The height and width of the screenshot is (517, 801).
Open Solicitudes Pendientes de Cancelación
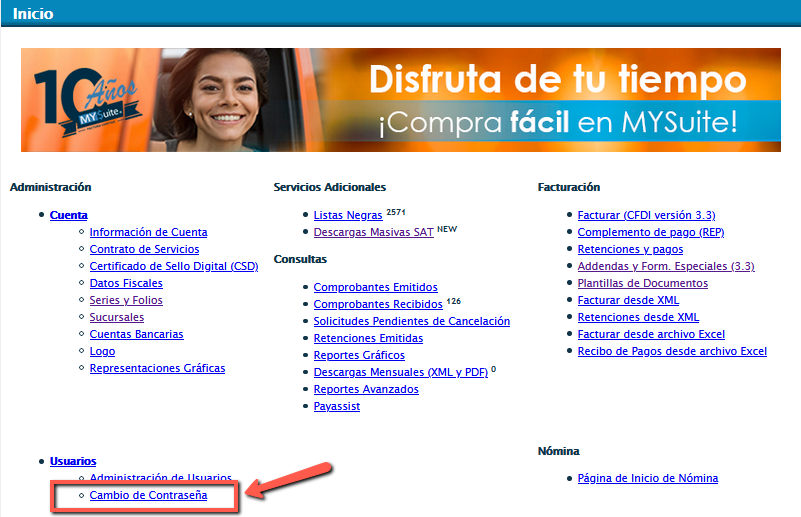pyautogui.click(x=411, y=321)
